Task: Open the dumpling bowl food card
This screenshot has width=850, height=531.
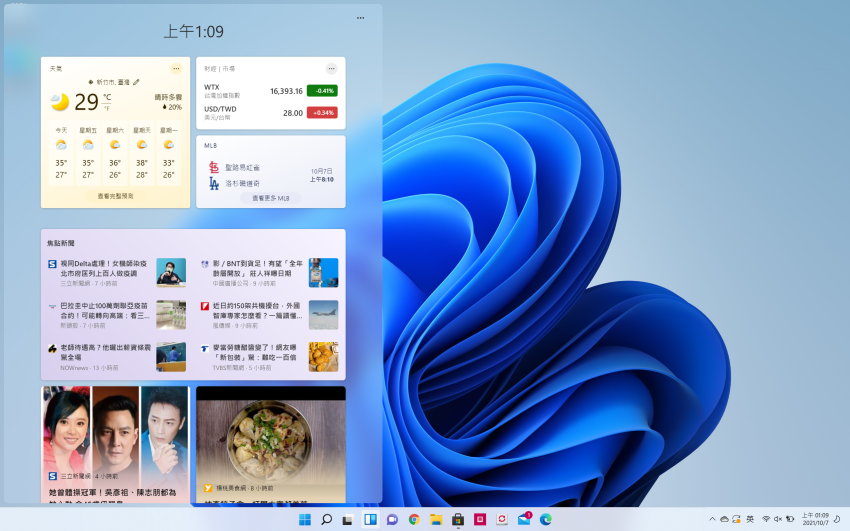Action: [271, 444]
